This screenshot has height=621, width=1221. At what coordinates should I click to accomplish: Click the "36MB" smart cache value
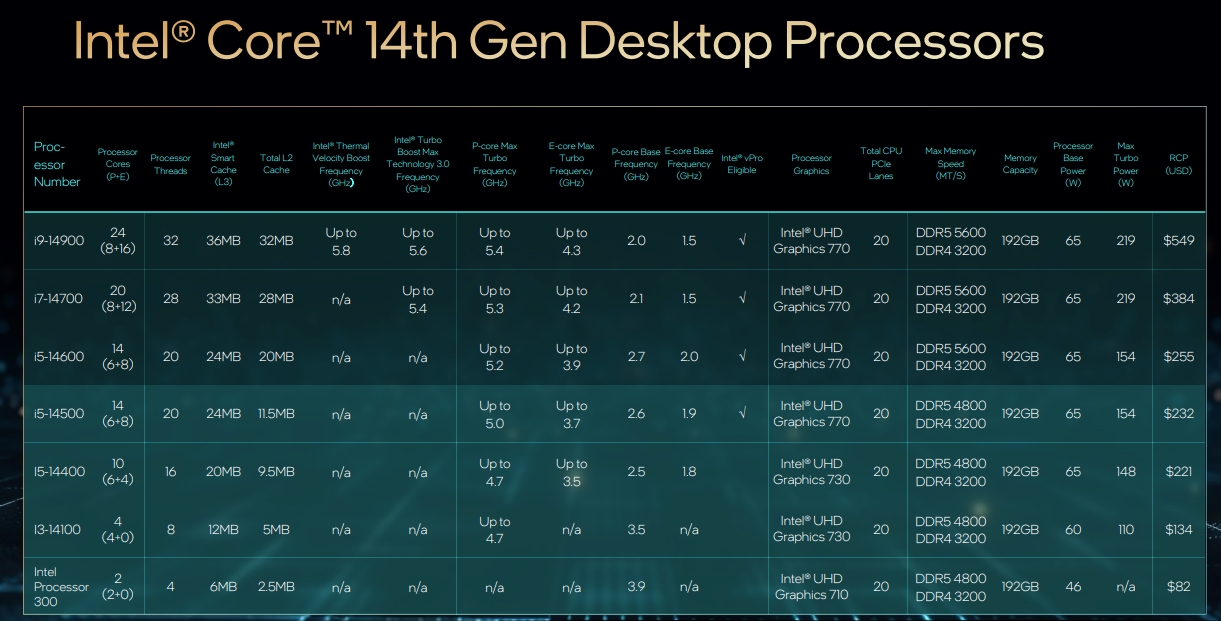(224, 241)
